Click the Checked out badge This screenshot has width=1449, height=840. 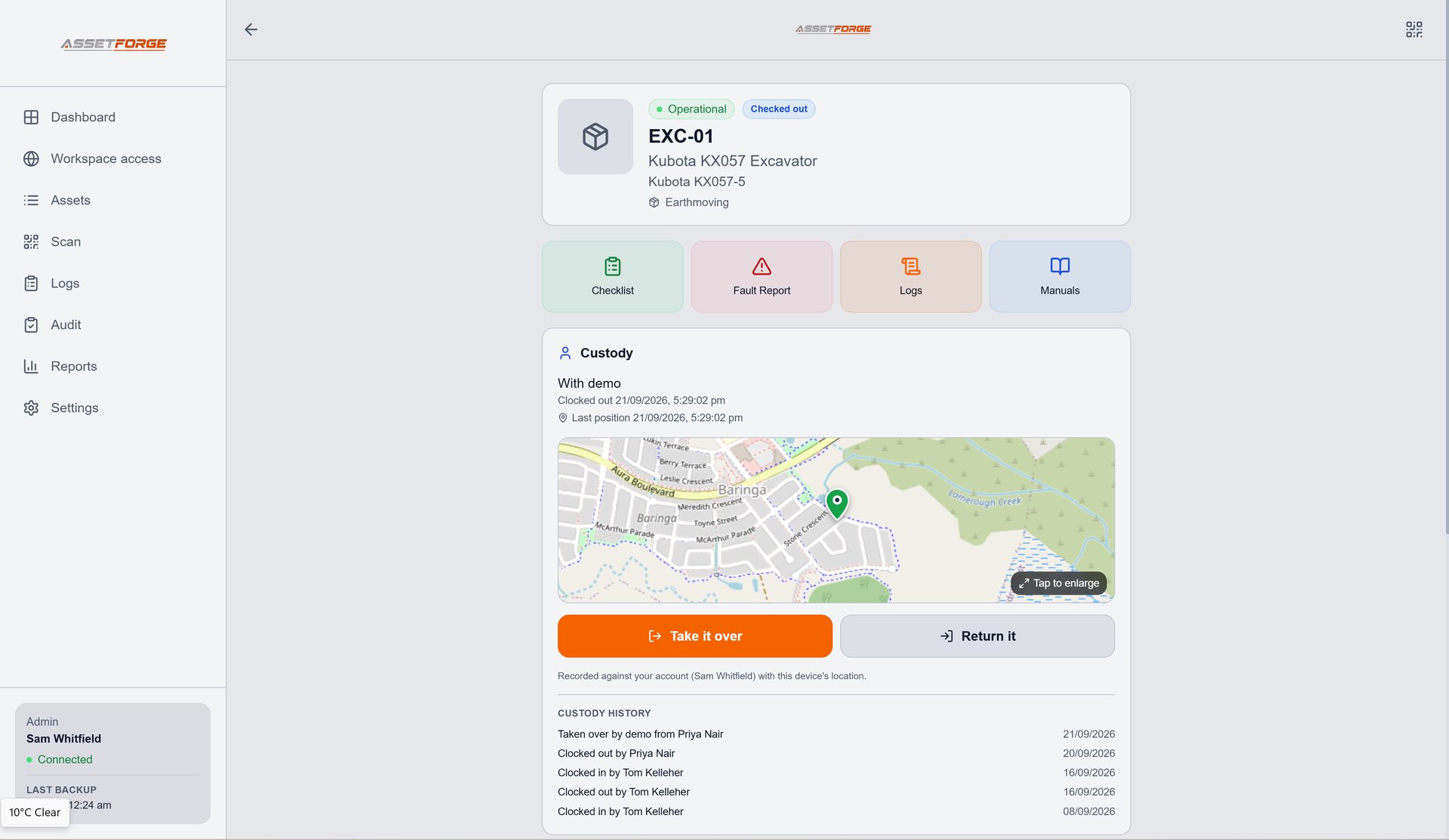pos(779,109)
